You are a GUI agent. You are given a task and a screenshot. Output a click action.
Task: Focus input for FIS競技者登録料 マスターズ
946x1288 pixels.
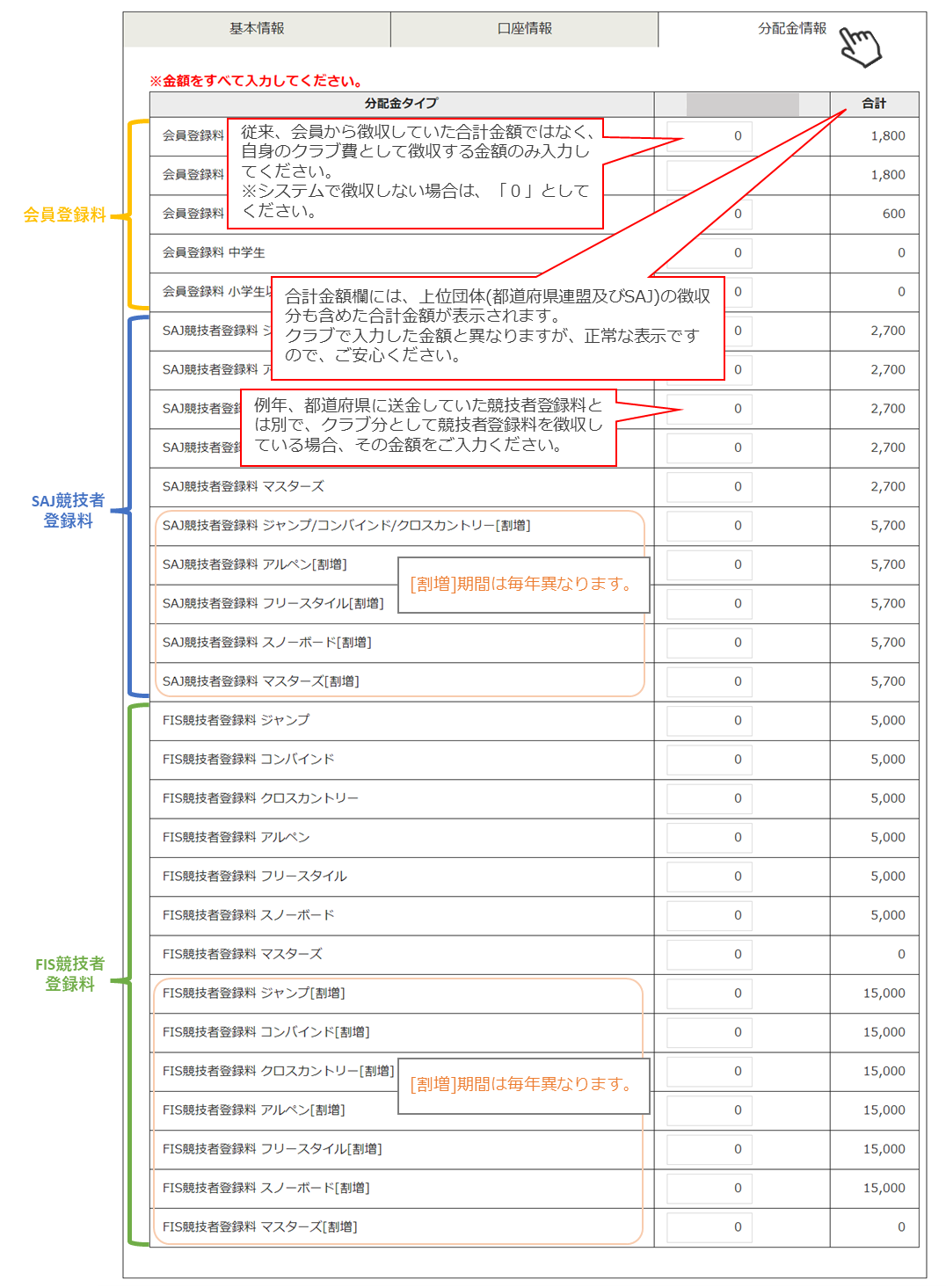click(x=709, y=955)
